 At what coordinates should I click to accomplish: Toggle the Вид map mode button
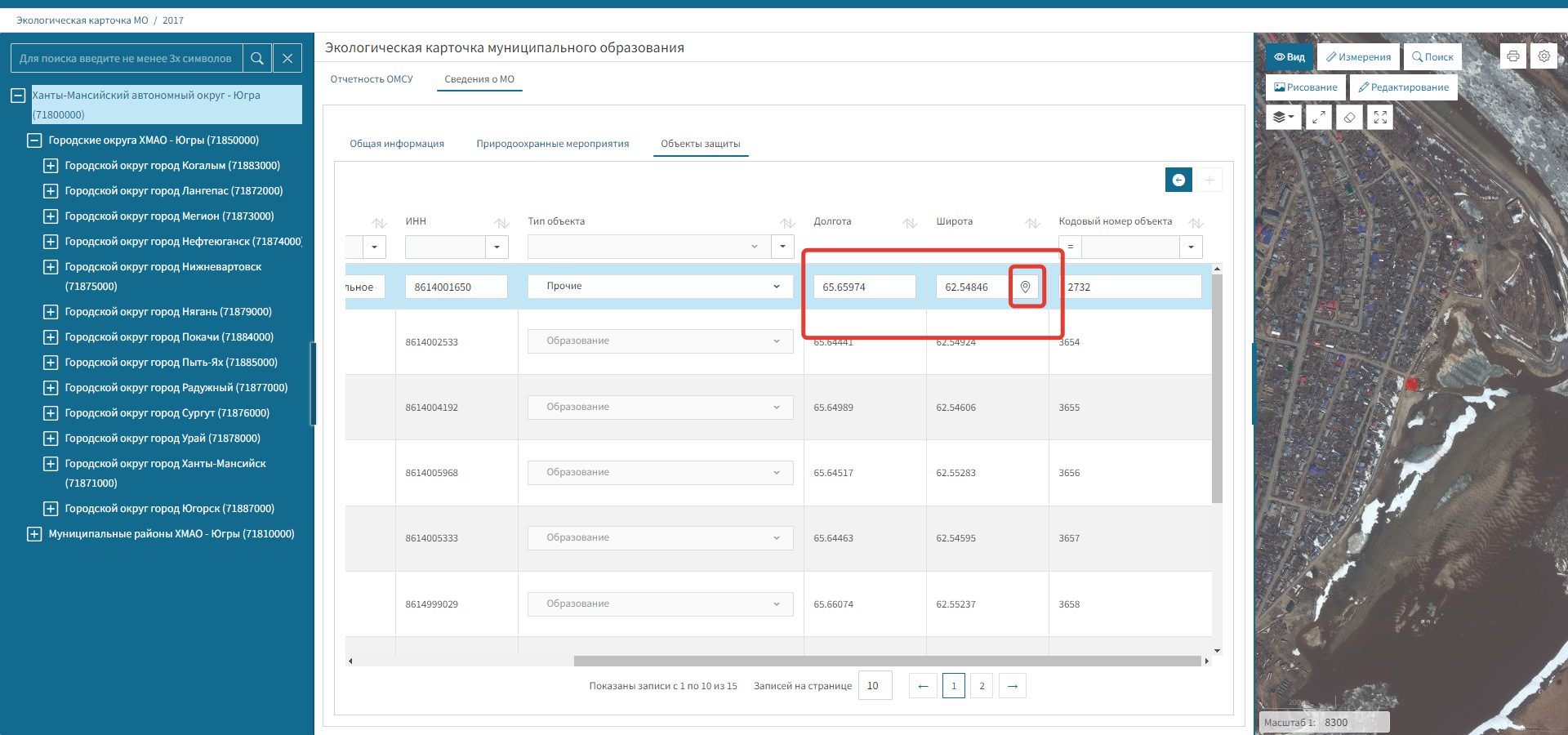pyautogui.click(x=1290, y=57)
